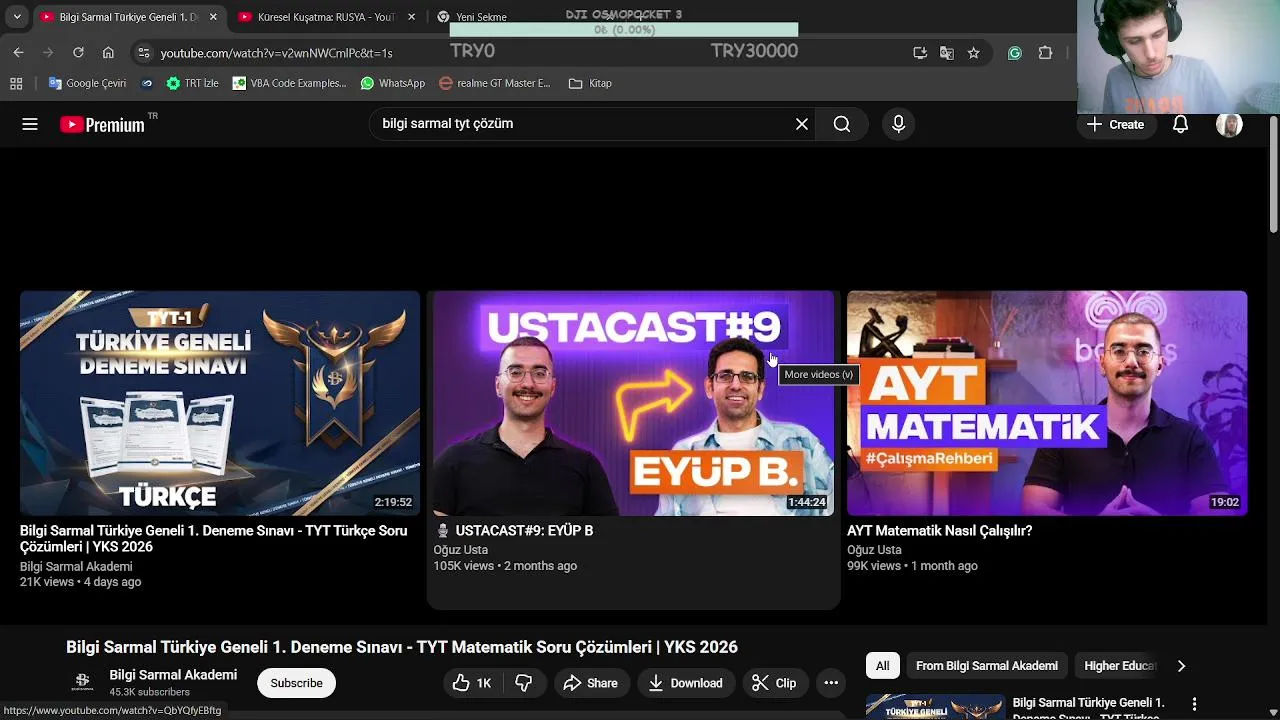
Task: Show next filter chips with right arrow
Action: (1181, 666)
